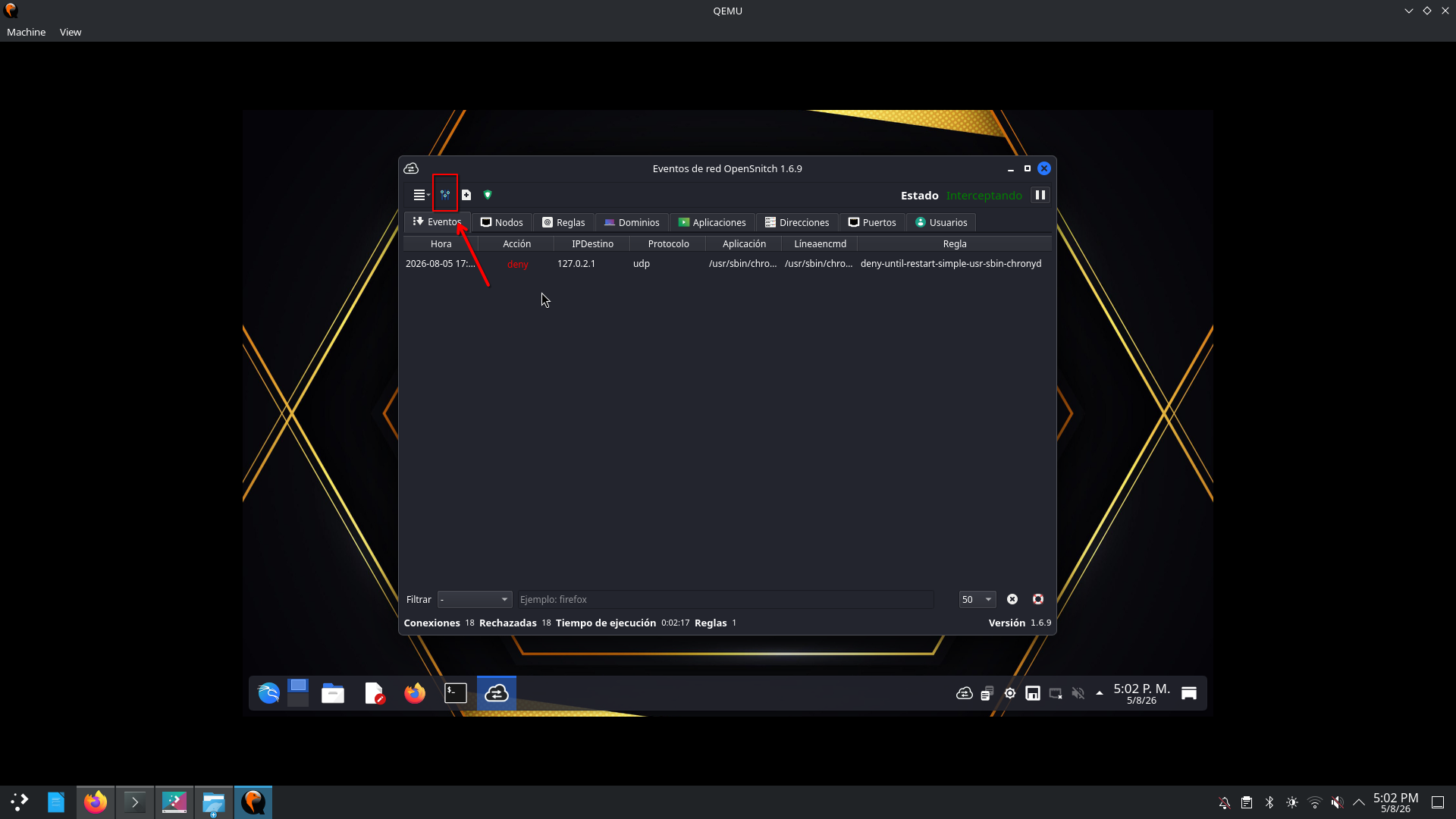Viewport: 1456px width, 819px height.
Task: Open the Dominios tab
Action: pyautogui.click(x=632, y=222)
